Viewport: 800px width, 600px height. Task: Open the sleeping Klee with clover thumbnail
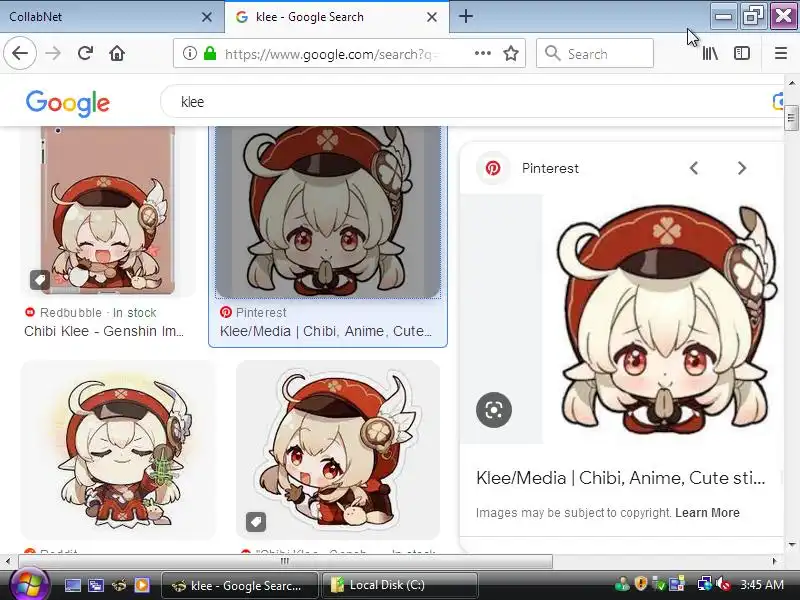118,450
